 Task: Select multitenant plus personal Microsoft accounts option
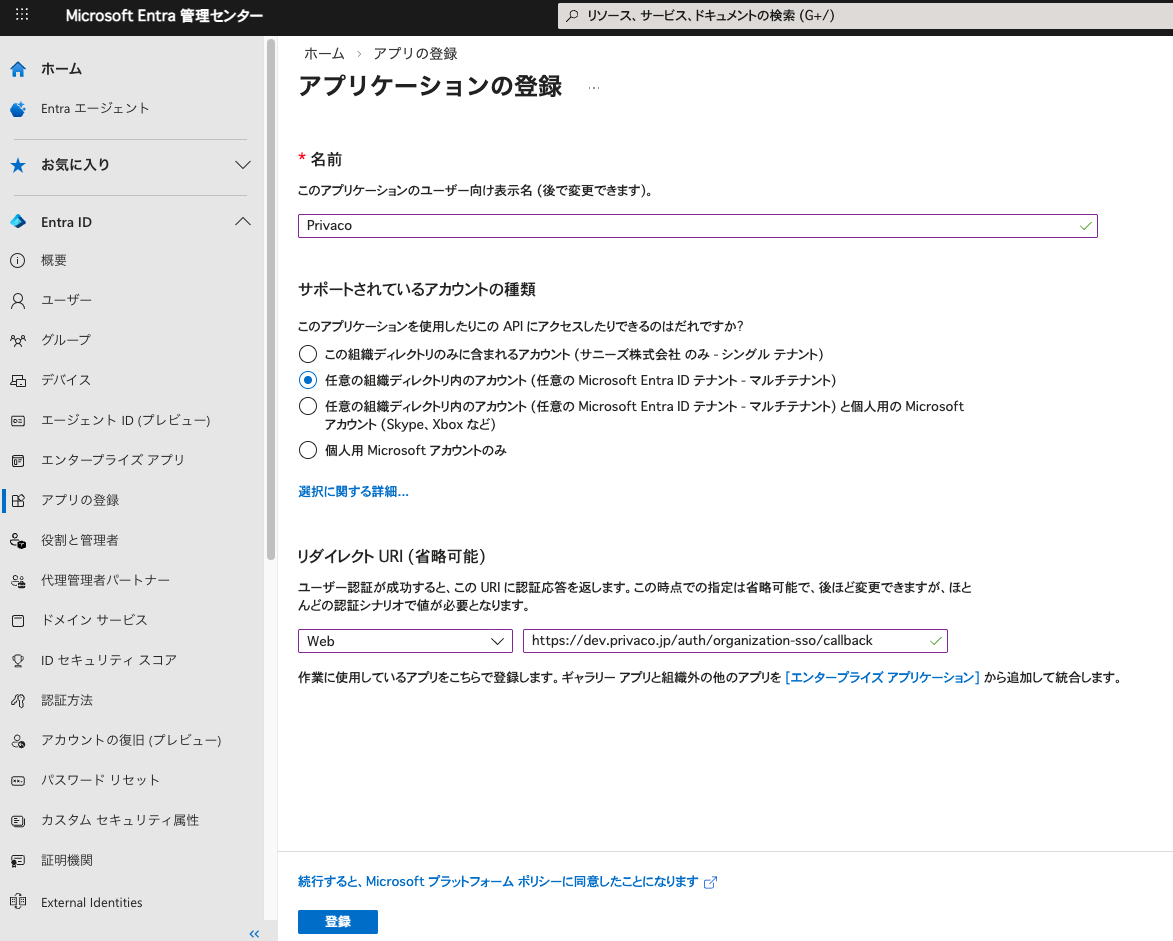(x=307, y=406)
